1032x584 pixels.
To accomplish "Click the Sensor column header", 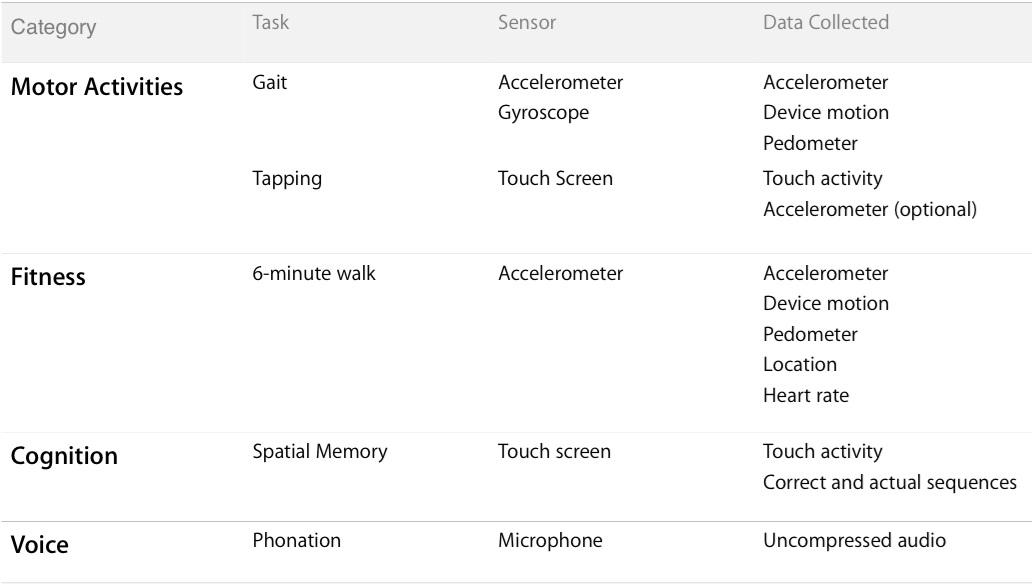I will pyautogui.click(x=527, y=22).
